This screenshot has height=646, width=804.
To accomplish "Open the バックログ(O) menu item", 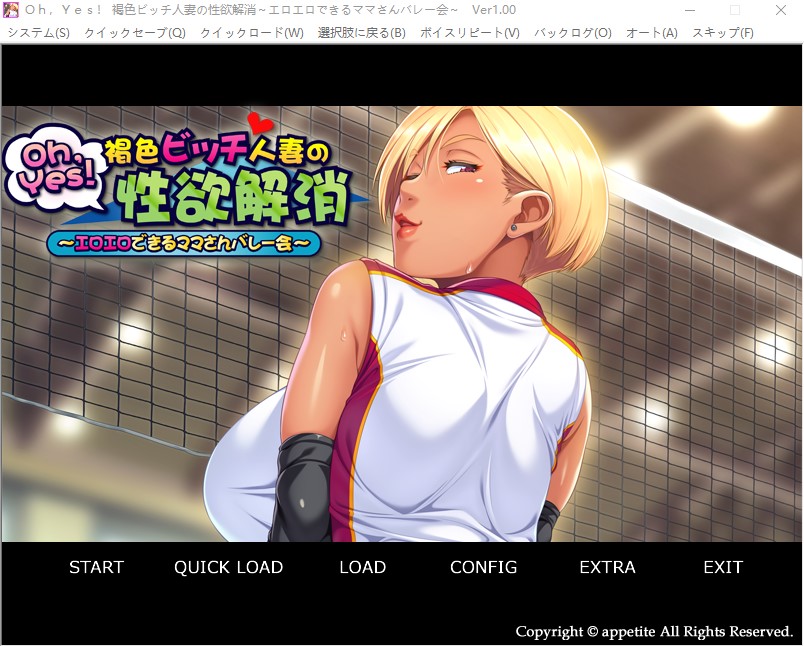I will [573, 32].
